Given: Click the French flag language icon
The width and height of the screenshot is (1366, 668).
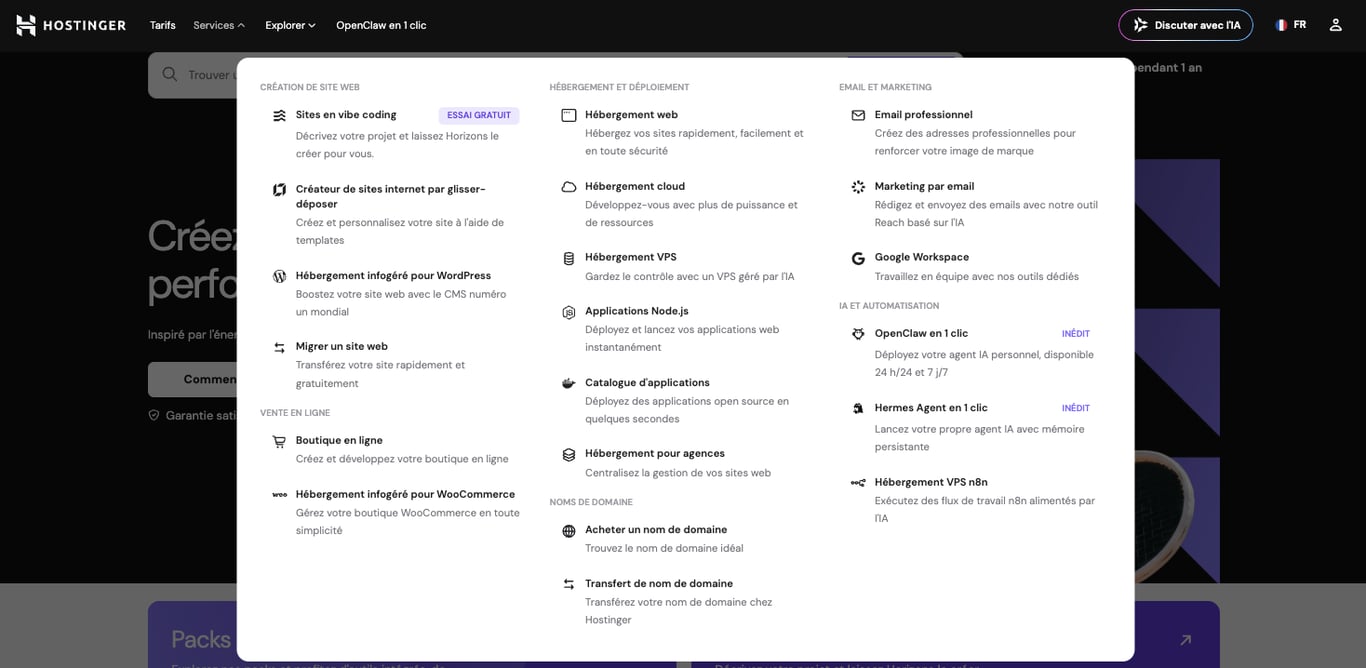Looking at the screenshot, I should point(1281,25).
